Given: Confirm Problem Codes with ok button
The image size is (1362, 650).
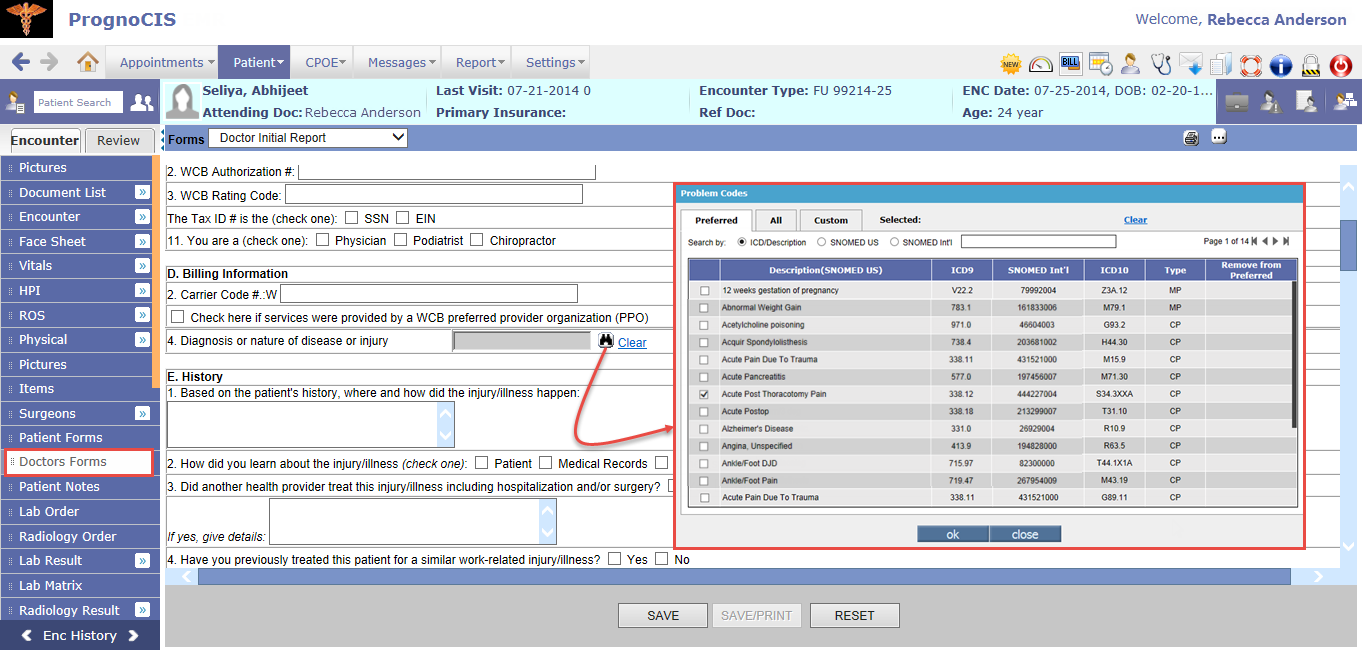Looking at the screenshot, I should click(953, 534).
